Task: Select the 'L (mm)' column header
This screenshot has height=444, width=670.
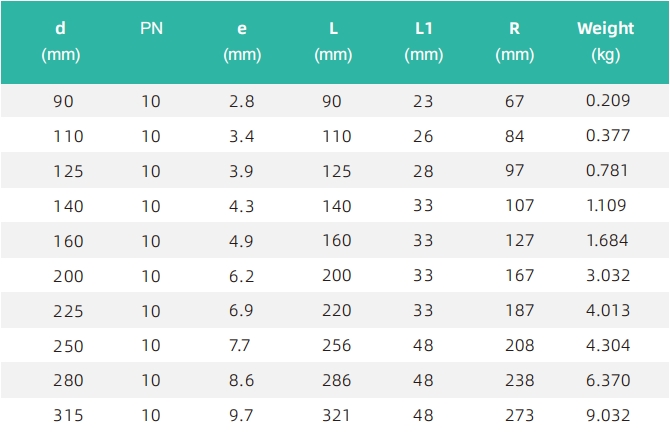Action: pos(333,41)
